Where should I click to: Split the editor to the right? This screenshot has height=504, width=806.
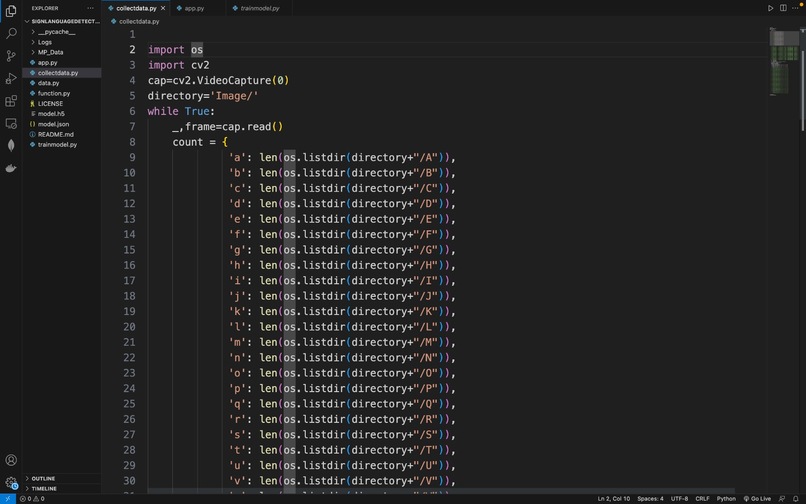(x=783, y=8)
